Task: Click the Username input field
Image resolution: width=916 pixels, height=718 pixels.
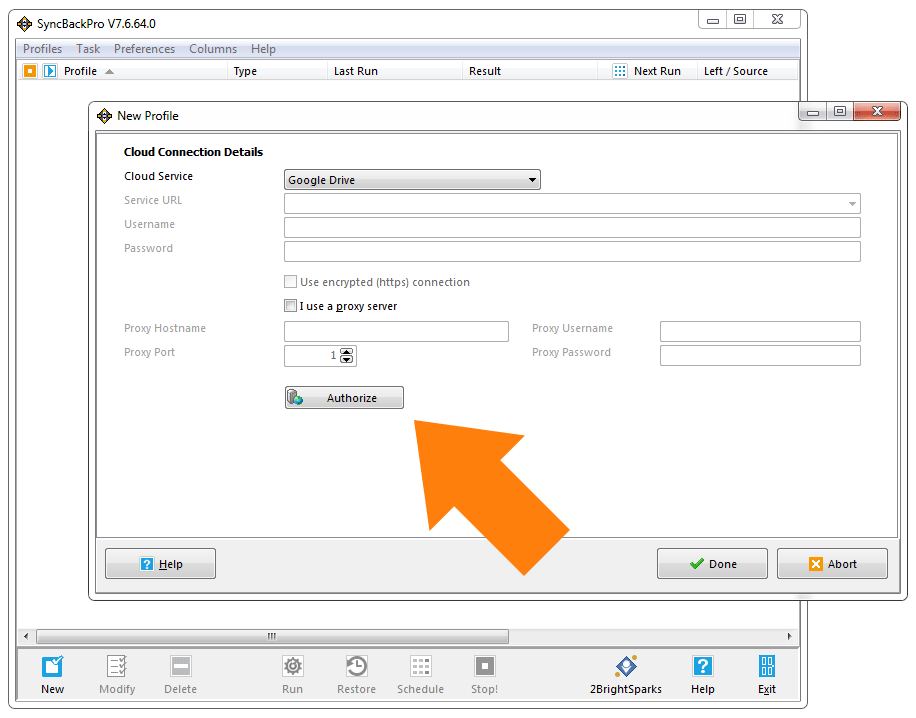Action: pos(572,228)
